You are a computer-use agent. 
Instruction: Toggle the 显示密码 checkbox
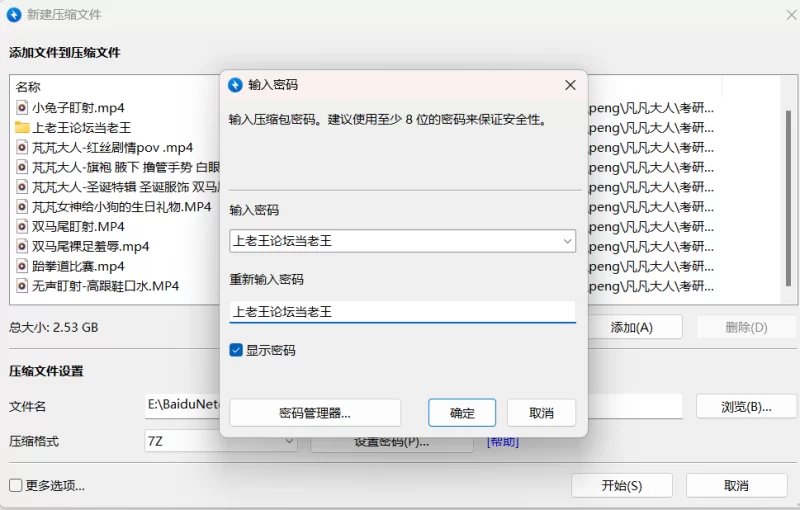(x=236, y=350)
